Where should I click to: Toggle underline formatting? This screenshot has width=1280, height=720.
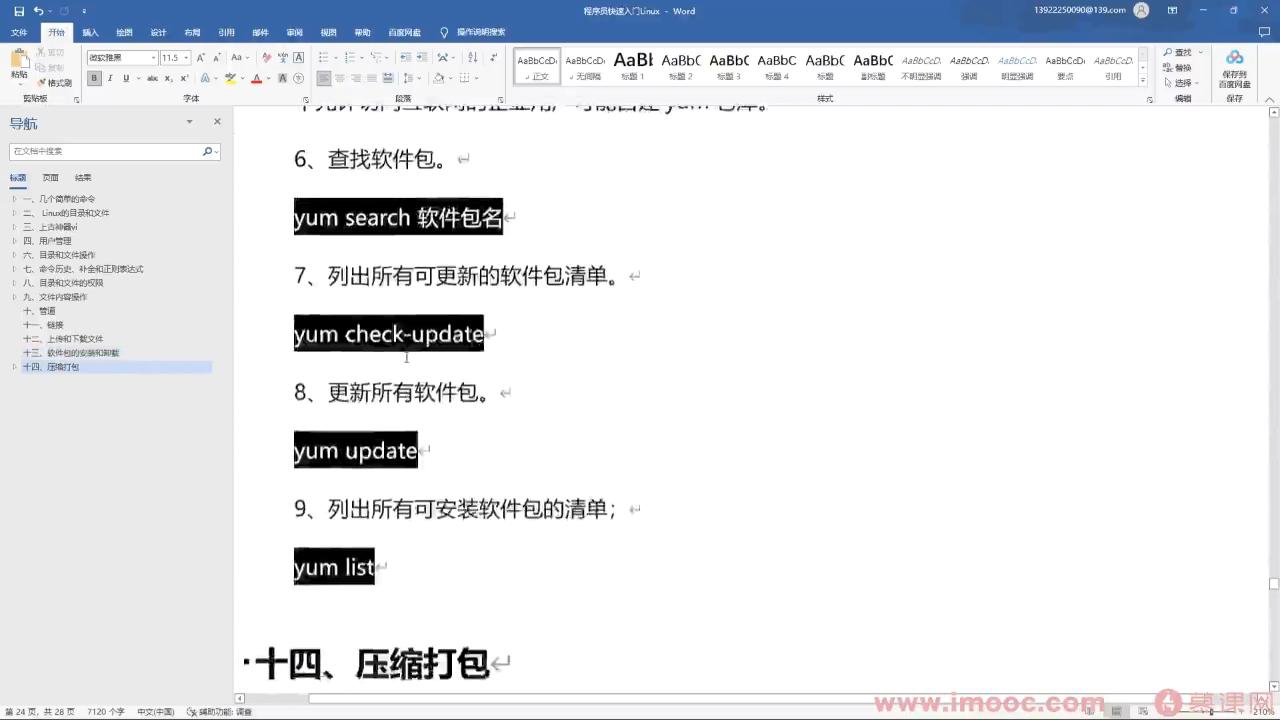pyautogui.click(x=125, y=78)
